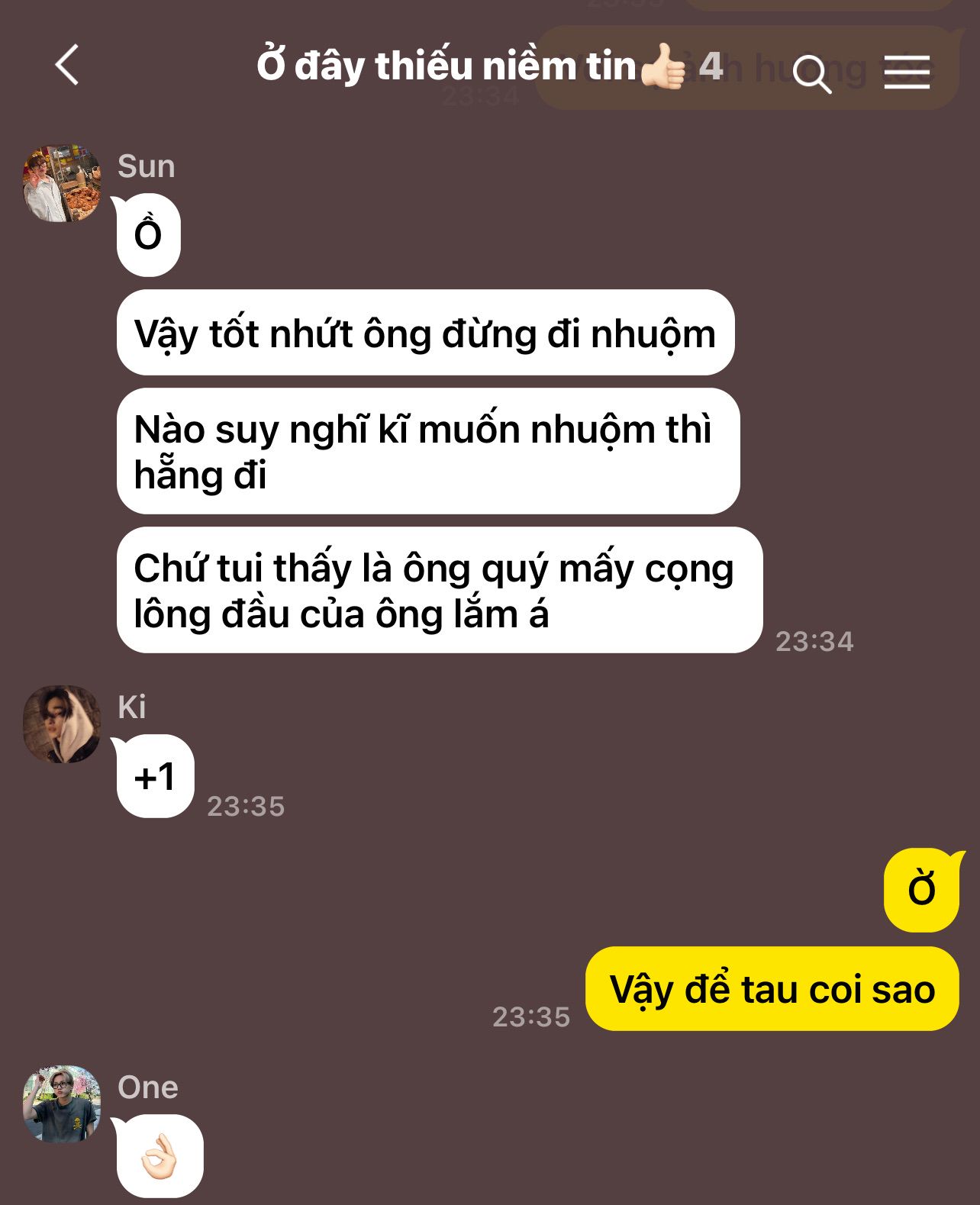Tap the sender name Ki
The height and width of the screenshot is (1205, 980).
point(131,707)
